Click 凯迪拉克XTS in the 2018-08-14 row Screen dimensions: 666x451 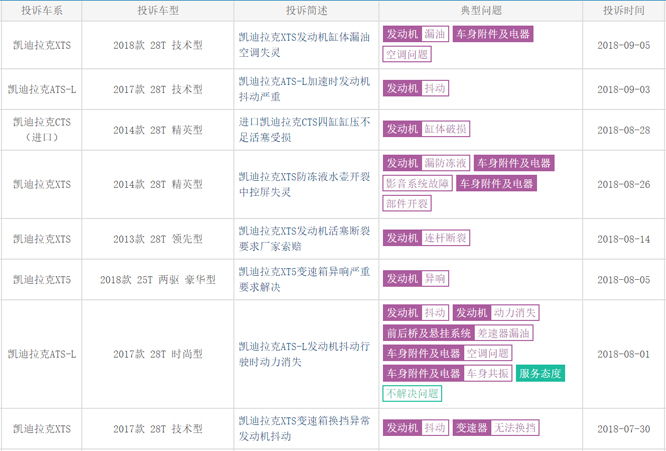42,239
